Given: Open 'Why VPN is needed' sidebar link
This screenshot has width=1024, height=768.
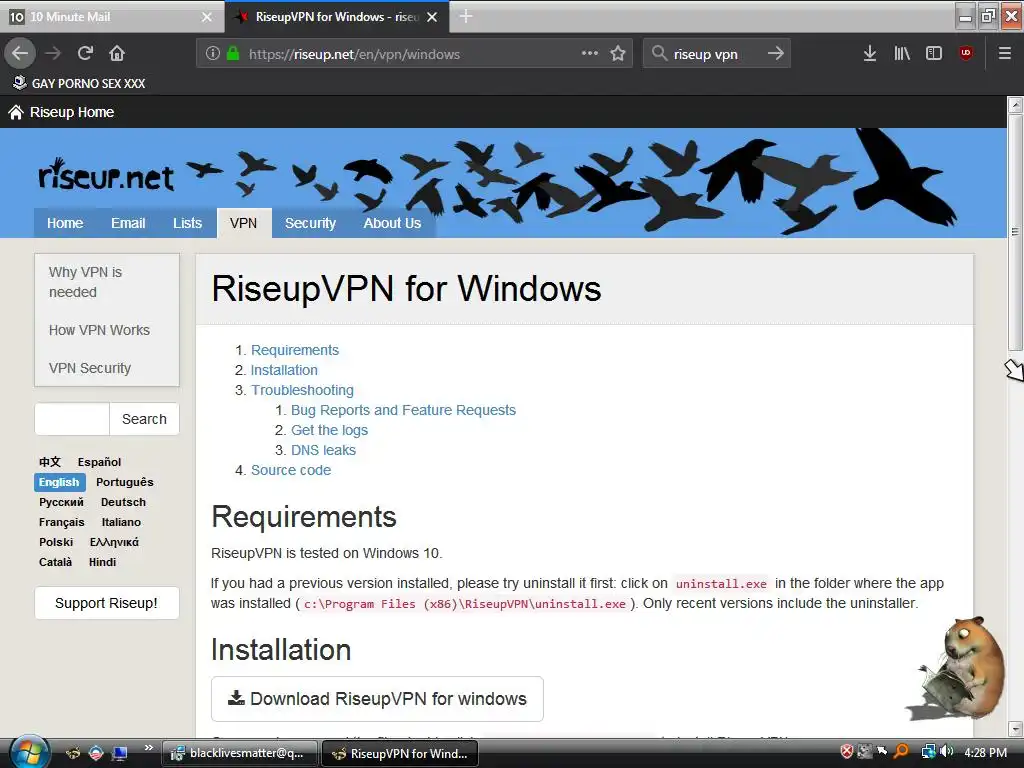Looking at the screenshot, I should (x=86, y=282).
